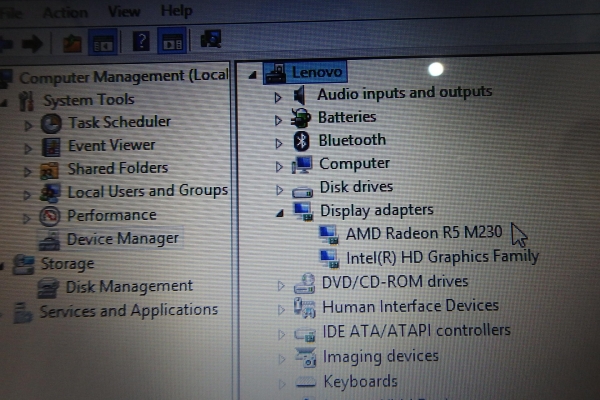600x400 pixels.
Task: Click the Task Scheduler clock icon
Action: point(51,124)
